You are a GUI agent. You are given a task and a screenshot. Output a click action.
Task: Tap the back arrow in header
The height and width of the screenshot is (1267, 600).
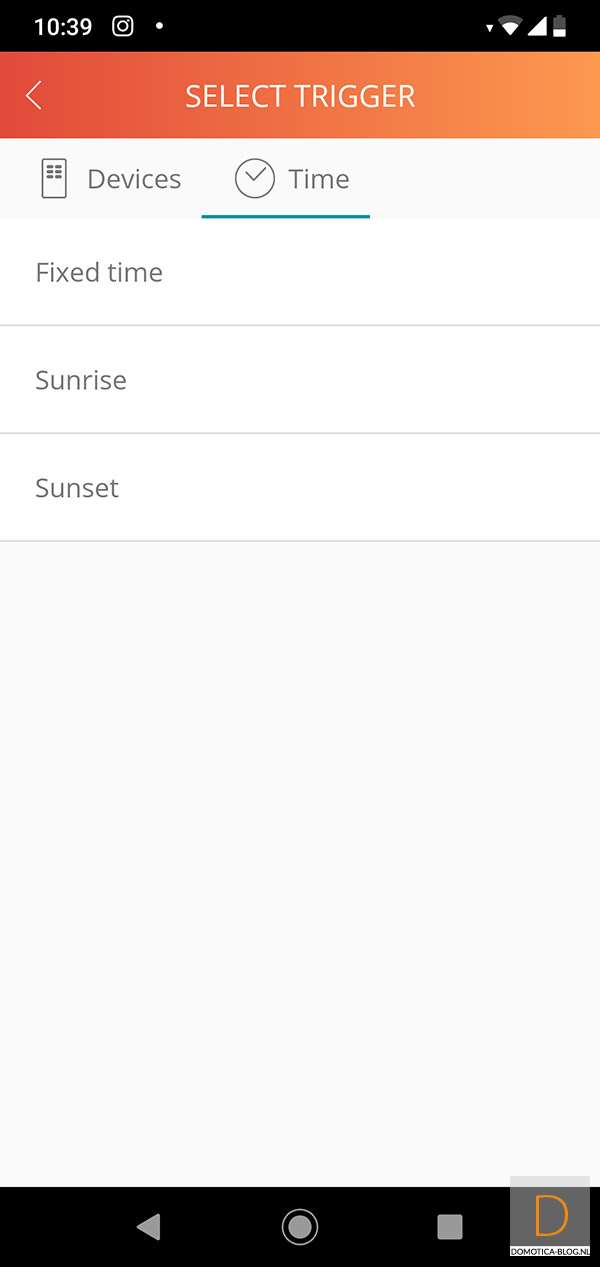click(x=34, y=96)
